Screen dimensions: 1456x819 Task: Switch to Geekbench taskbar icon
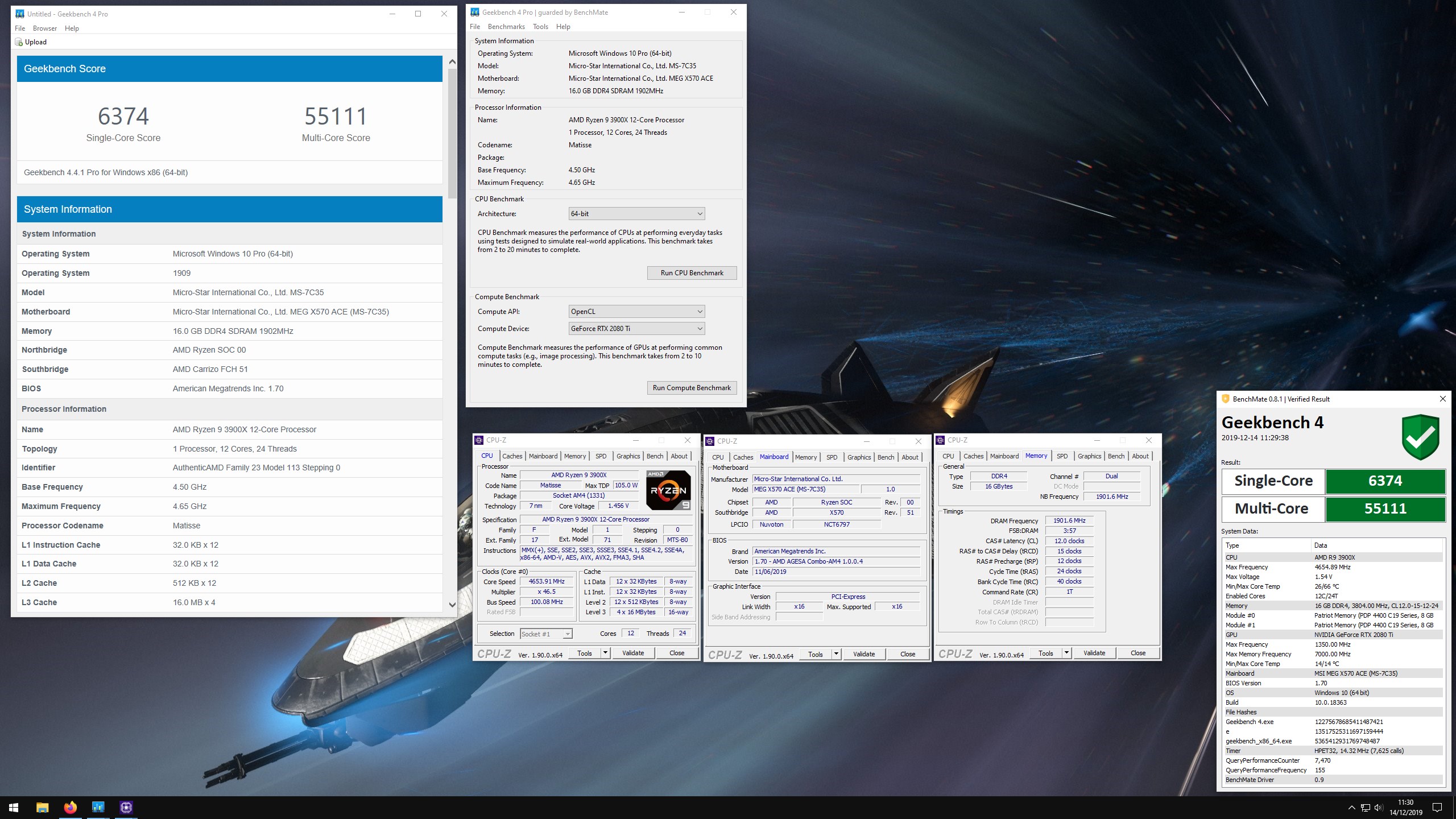pyautogui.click(x=98, y=807)
